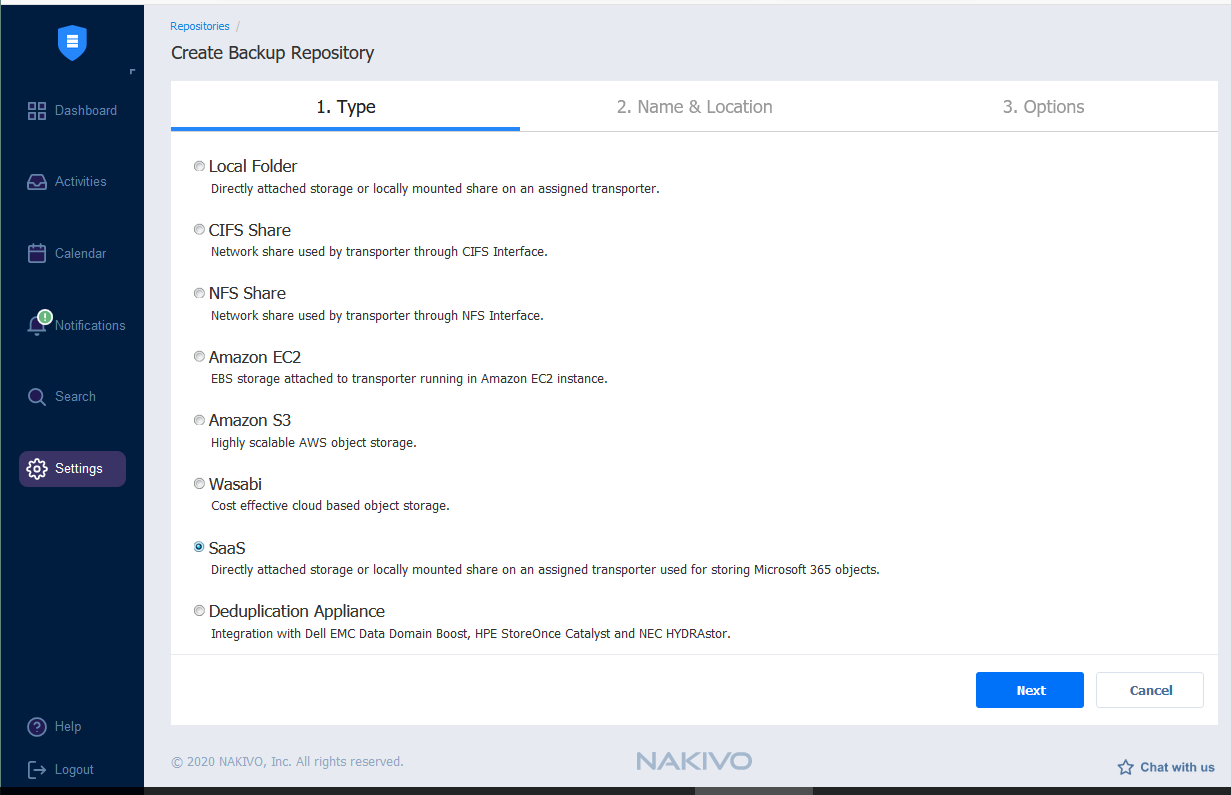The height and width of the screenshot is (795, 1231).
Task: Click the NAKIVO shield logo icon
Action: [72, 43]
